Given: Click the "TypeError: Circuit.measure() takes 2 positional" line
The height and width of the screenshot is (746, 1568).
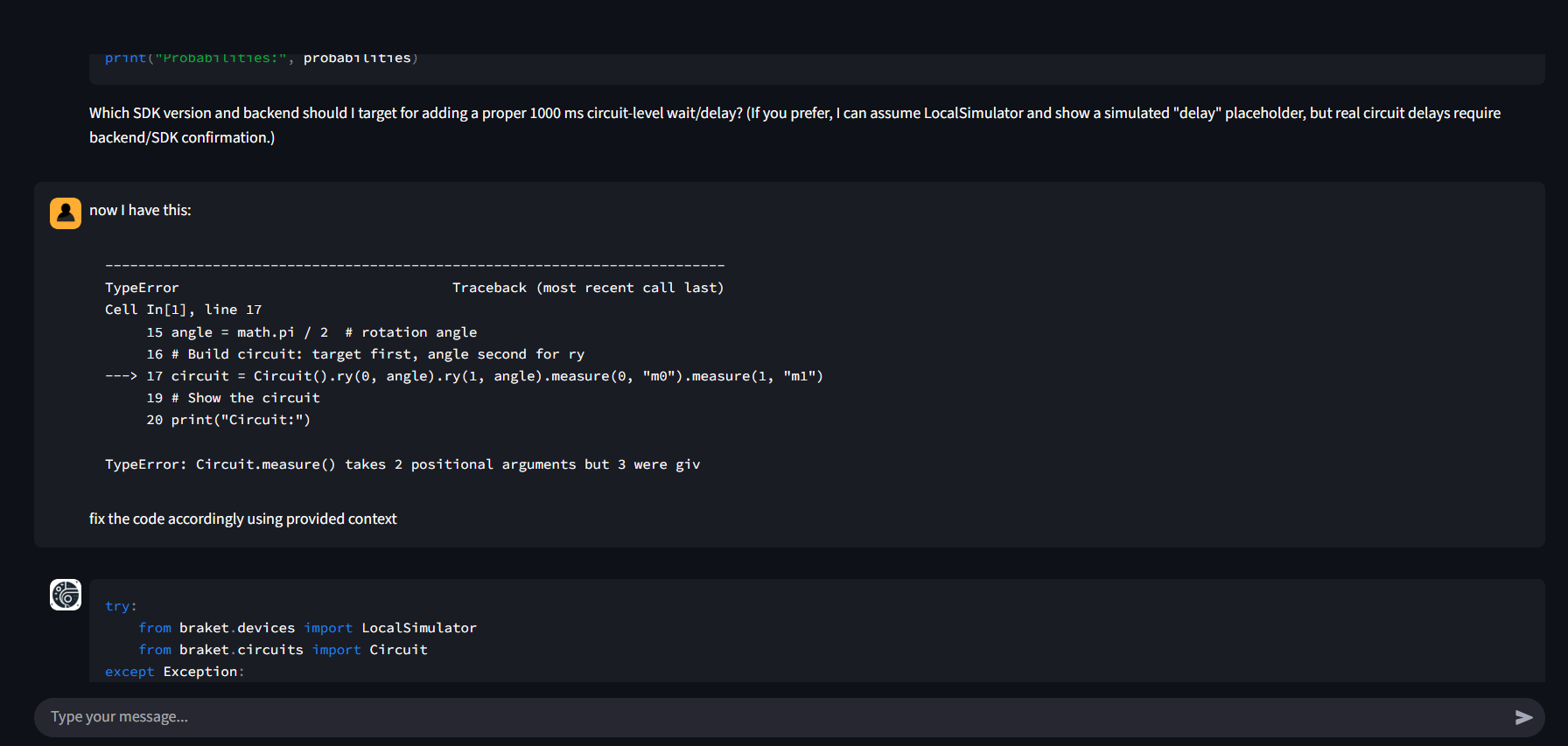Looking at the screenshot, I should [x=402, y=464].
